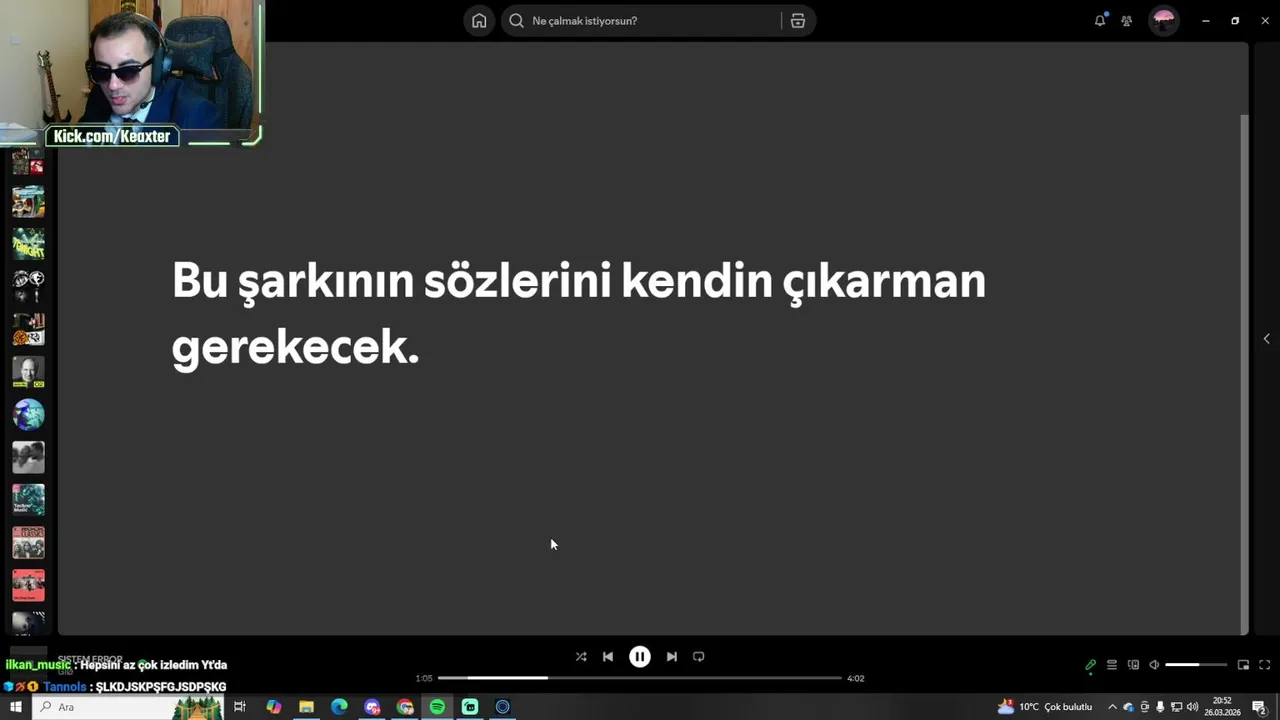Go to Spotify Home via house icon
This screenshot has height=720, width=1280.
click(479, 21)
